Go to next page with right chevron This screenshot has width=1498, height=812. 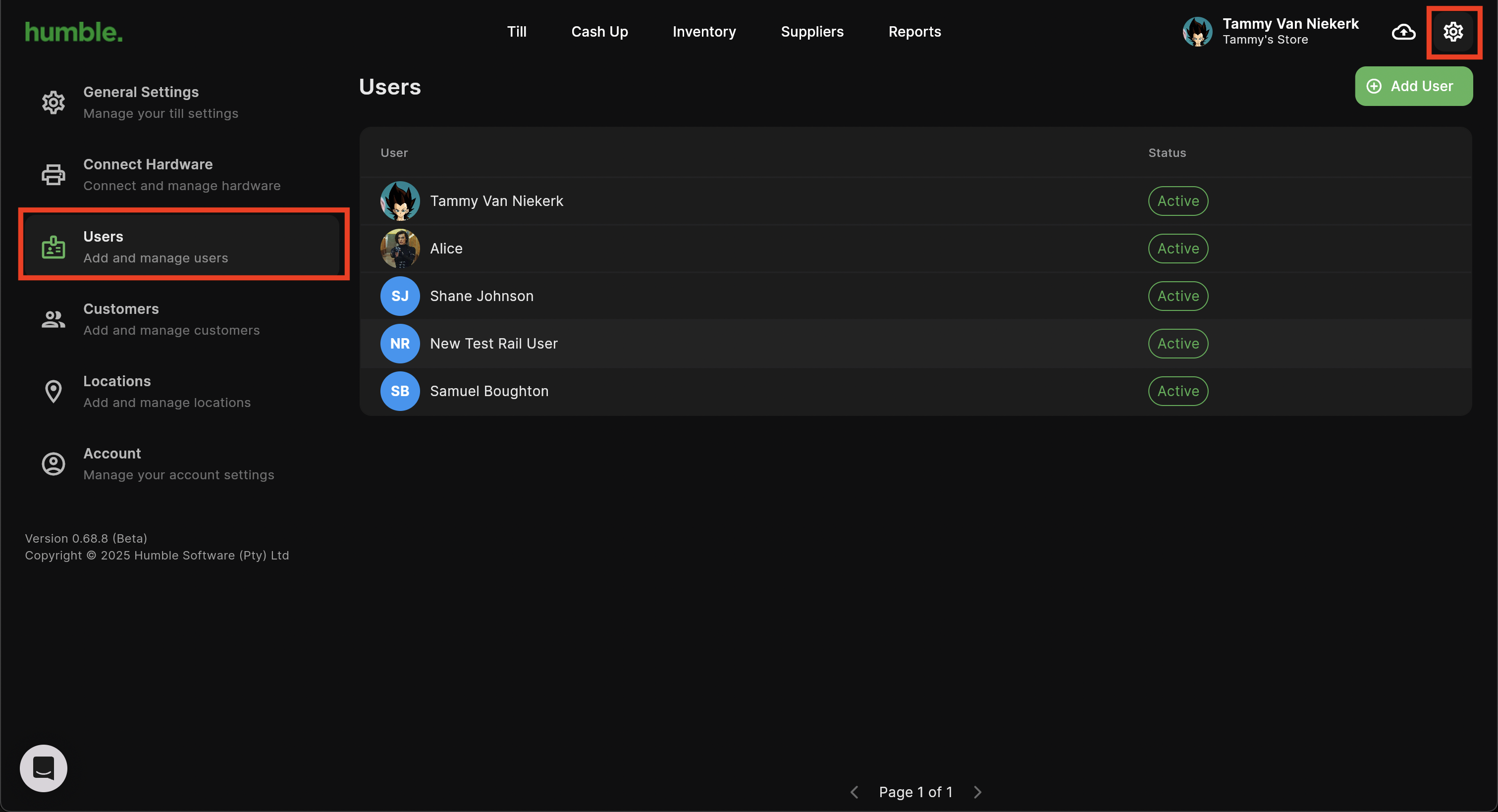coord(977,792)
